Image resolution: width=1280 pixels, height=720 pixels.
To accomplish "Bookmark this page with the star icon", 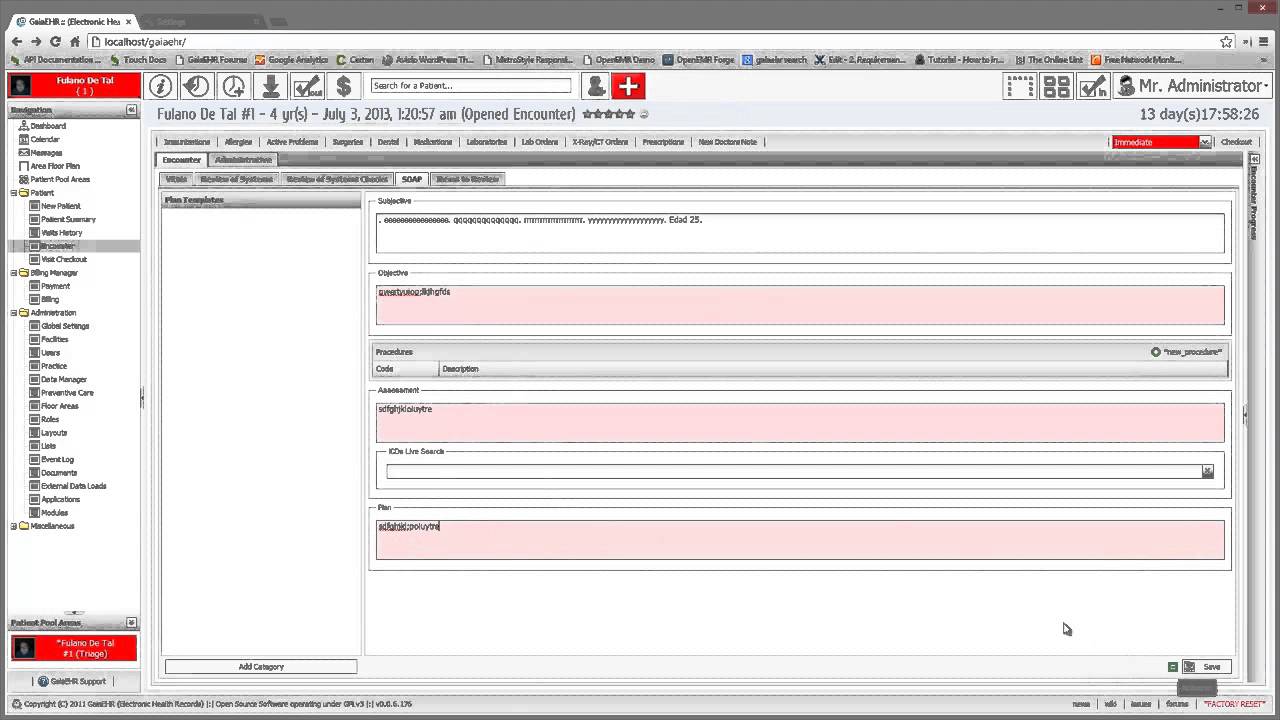I will (x=1226, y=41).
